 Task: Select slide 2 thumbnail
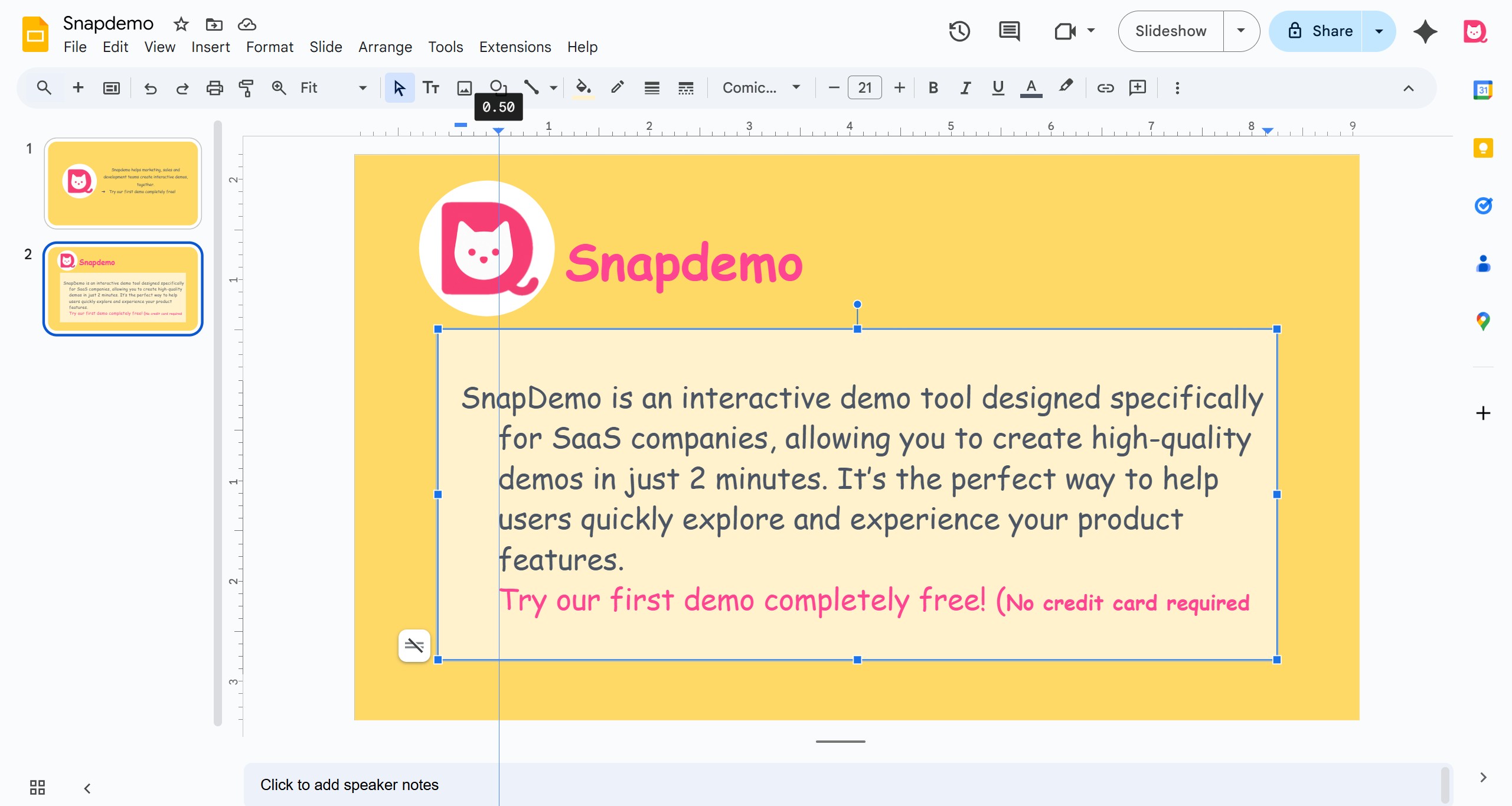[123, 289]
